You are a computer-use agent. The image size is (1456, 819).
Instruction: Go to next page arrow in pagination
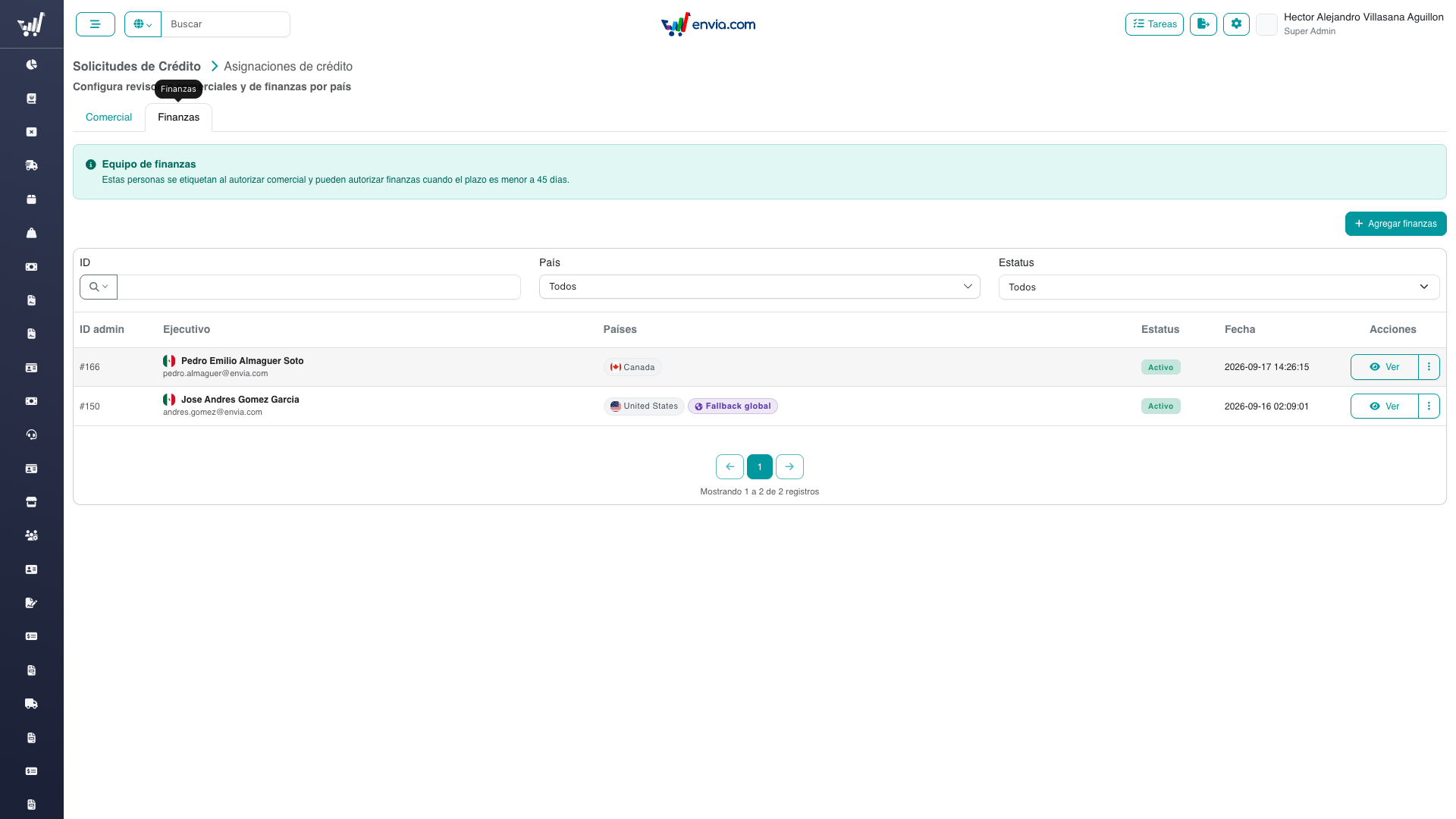click(x=789, y=466)
